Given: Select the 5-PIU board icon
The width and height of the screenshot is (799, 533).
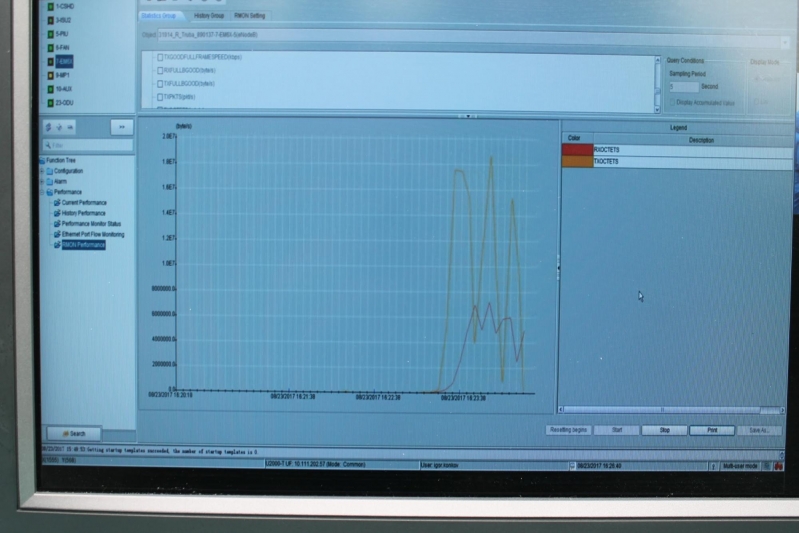Looking at the screenshot, I should [x=50, y=34].
